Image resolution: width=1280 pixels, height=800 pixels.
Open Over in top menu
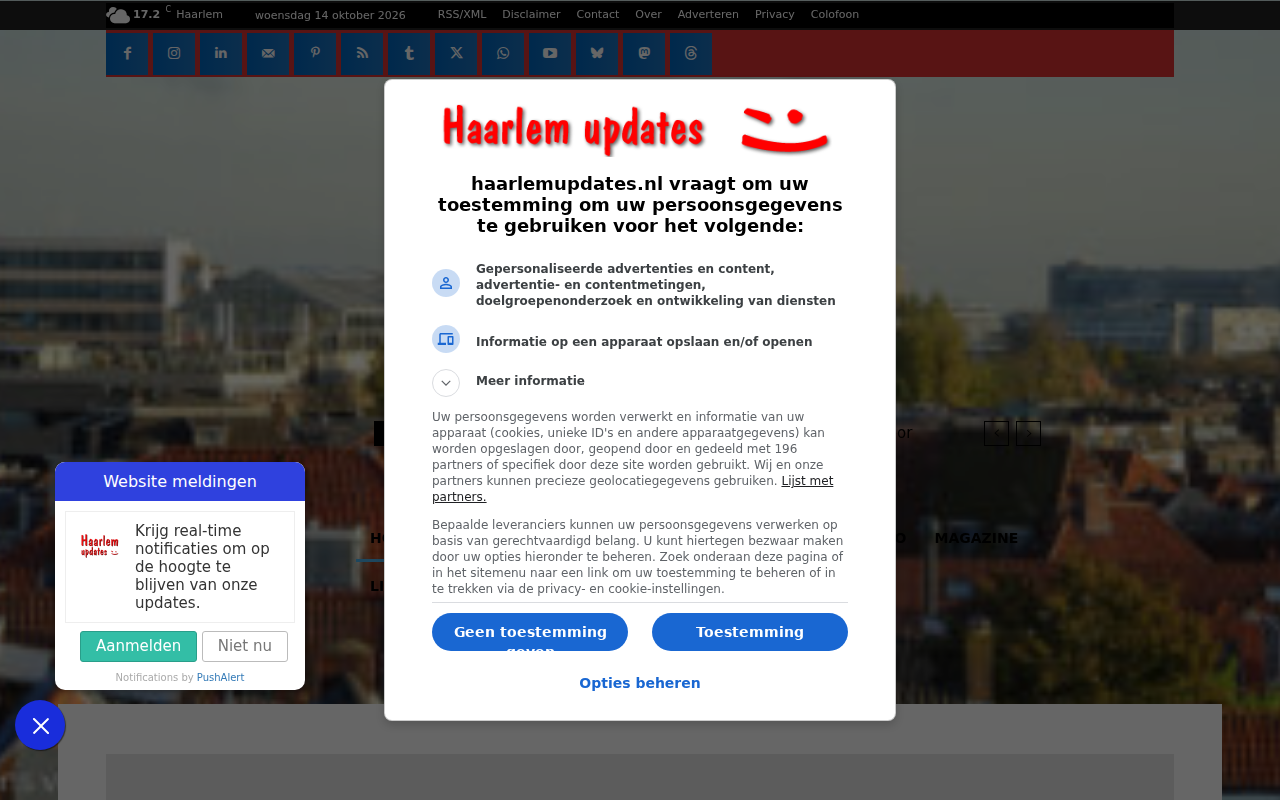click(x=648, y=15)
